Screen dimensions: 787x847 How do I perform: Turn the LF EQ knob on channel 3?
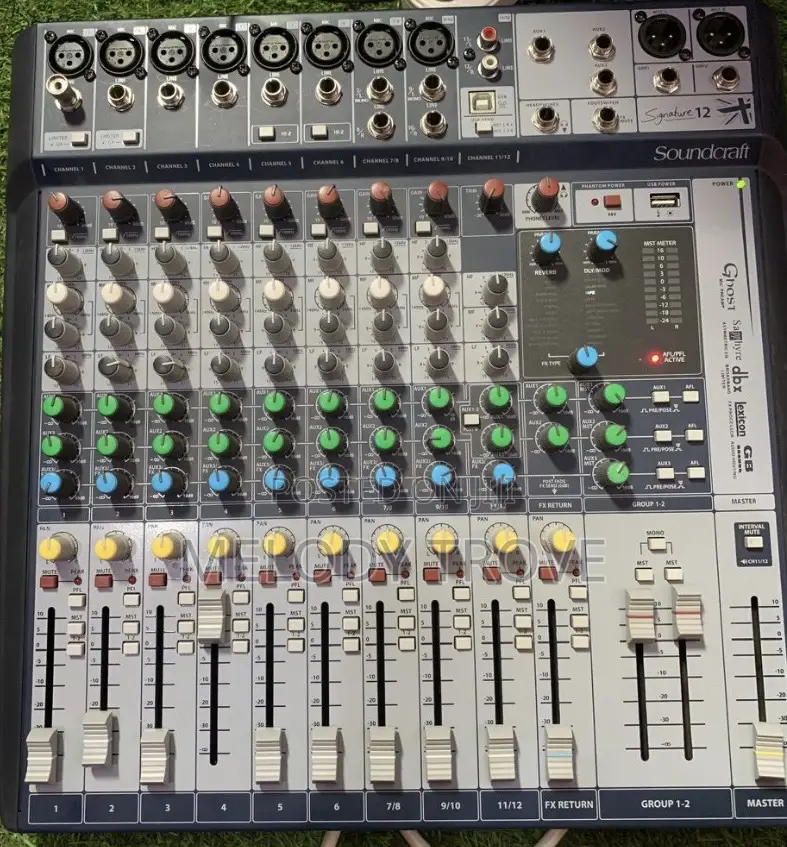coord(165,367)
